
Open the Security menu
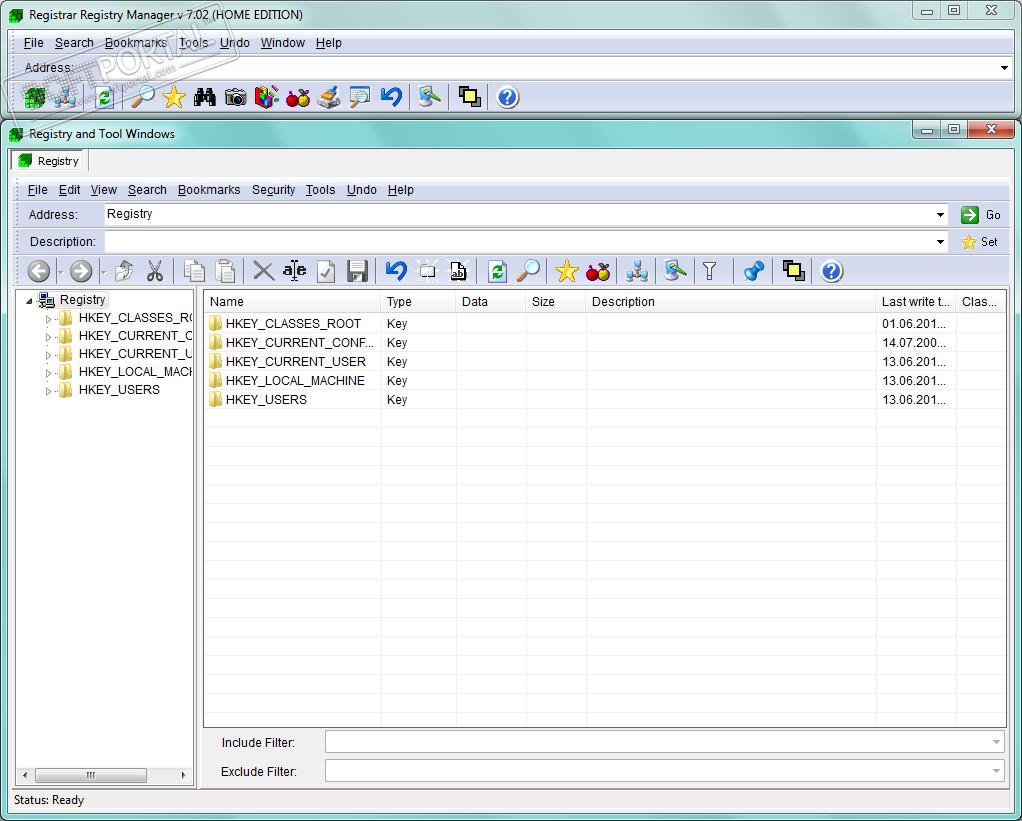pyautogui.click(x=273, y=190)
